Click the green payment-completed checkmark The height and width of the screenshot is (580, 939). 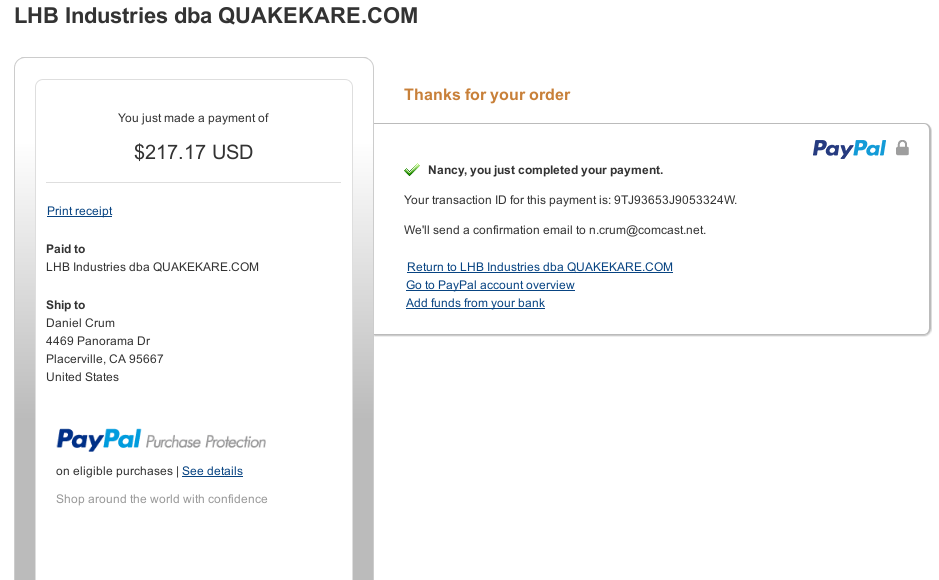[411, 170]
